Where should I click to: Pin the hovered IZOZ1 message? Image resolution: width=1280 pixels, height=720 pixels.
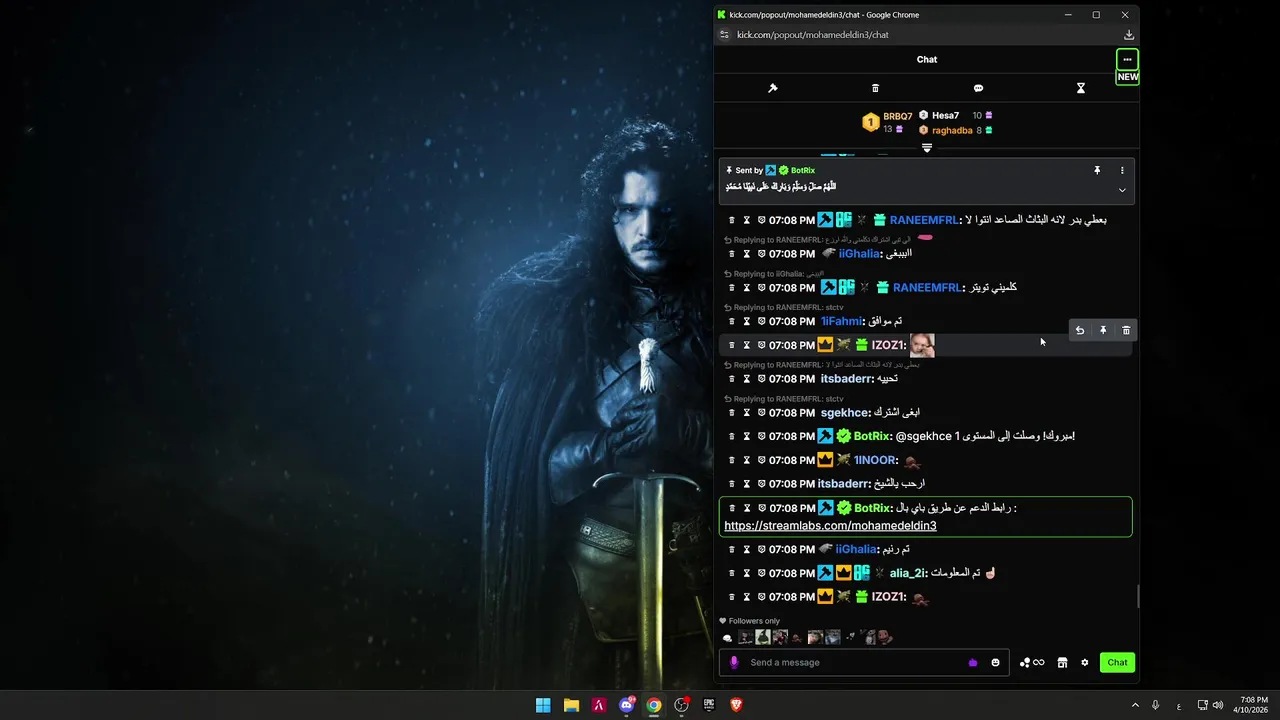[1103, 330]
